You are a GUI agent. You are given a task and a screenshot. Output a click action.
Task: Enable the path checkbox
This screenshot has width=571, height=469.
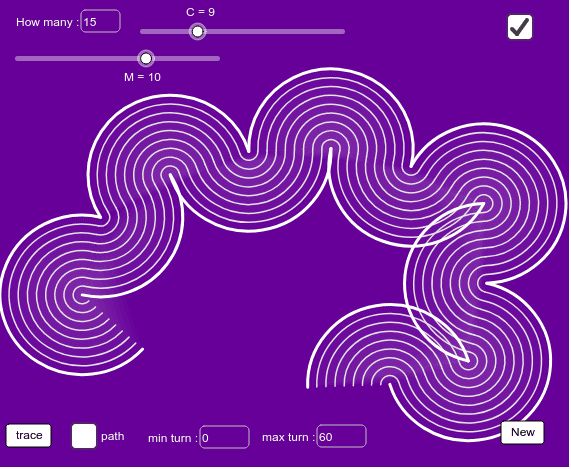84,436
